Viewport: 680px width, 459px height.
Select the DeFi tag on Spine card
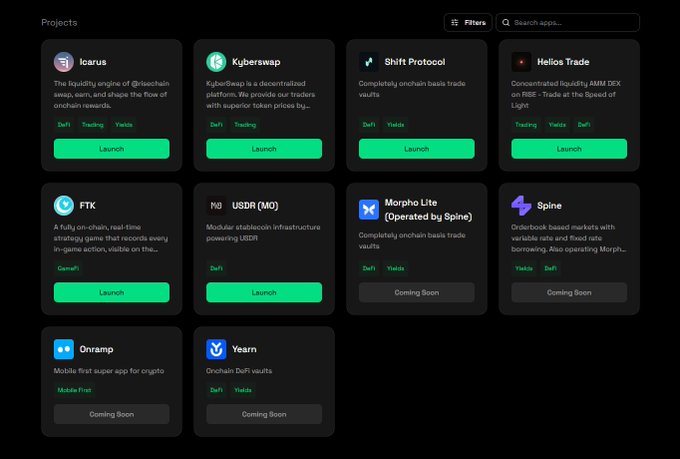[x=551, y=269]
